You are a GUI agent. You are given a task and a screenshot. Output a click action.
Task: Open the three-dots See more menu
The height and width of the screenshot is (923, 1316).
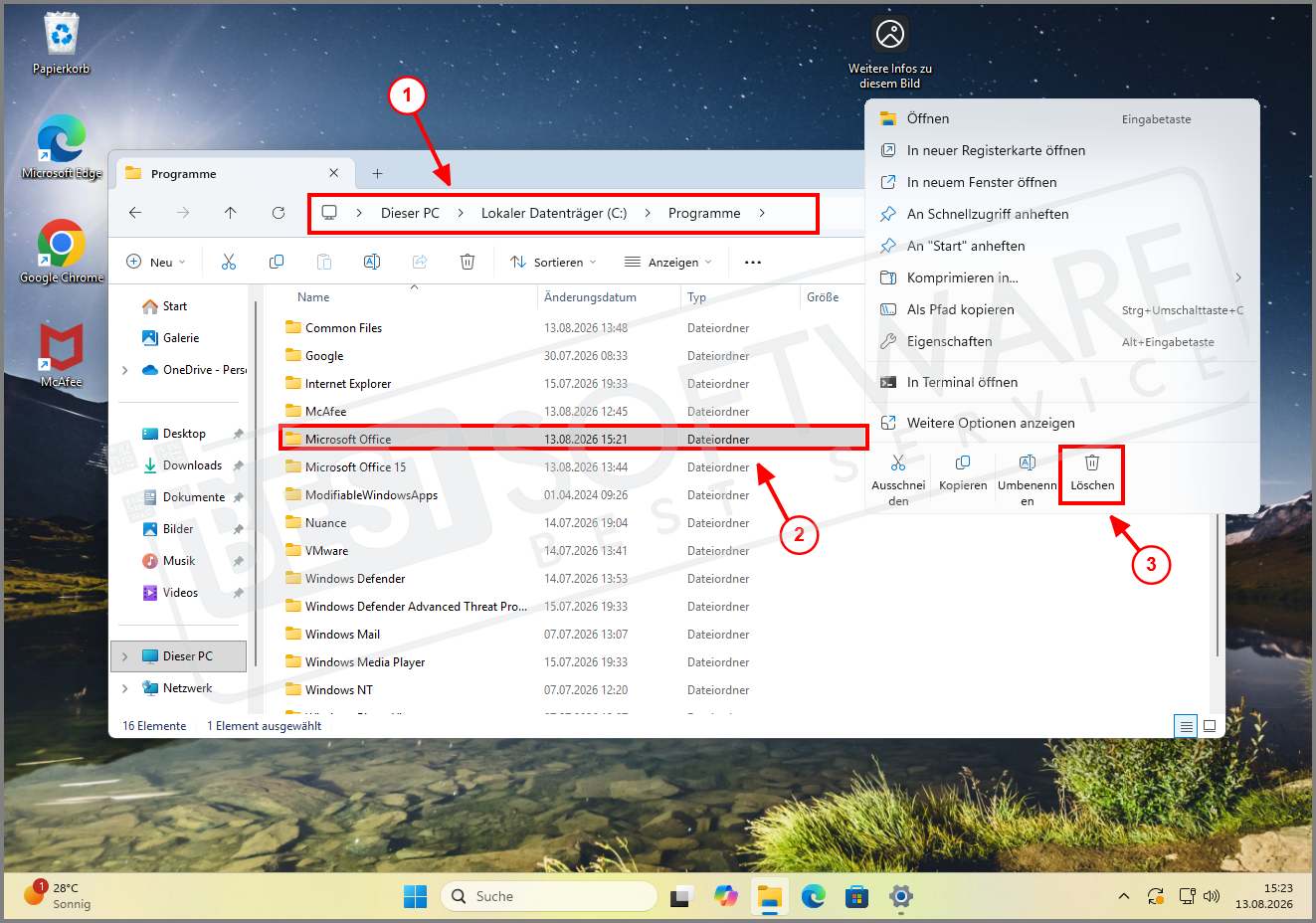753,263
